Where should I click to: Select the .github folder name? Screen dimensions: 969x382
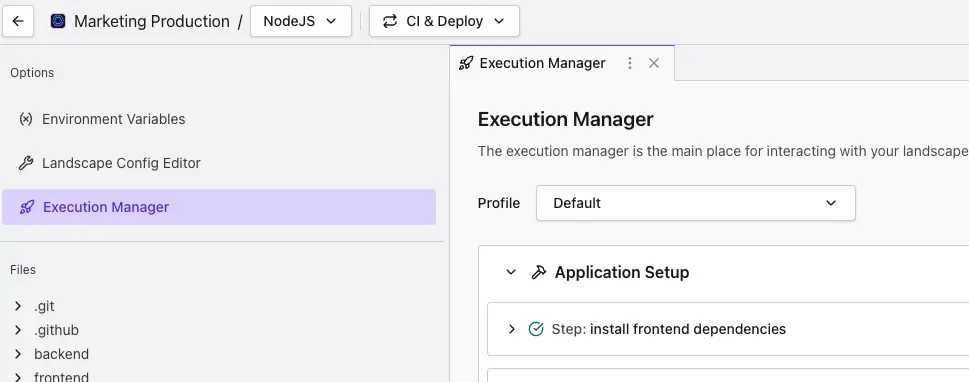click(56, 330)
